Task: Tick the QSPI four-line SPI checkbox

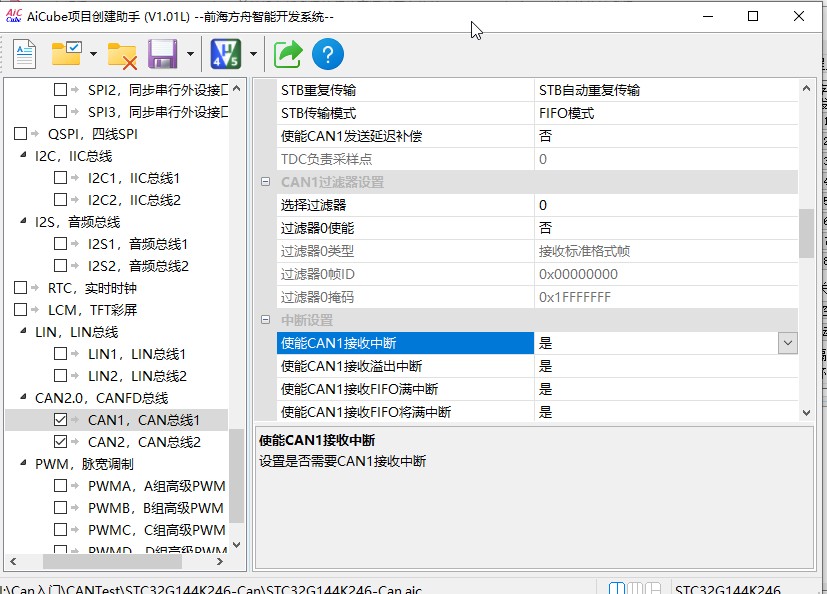Action: point(20,134)
